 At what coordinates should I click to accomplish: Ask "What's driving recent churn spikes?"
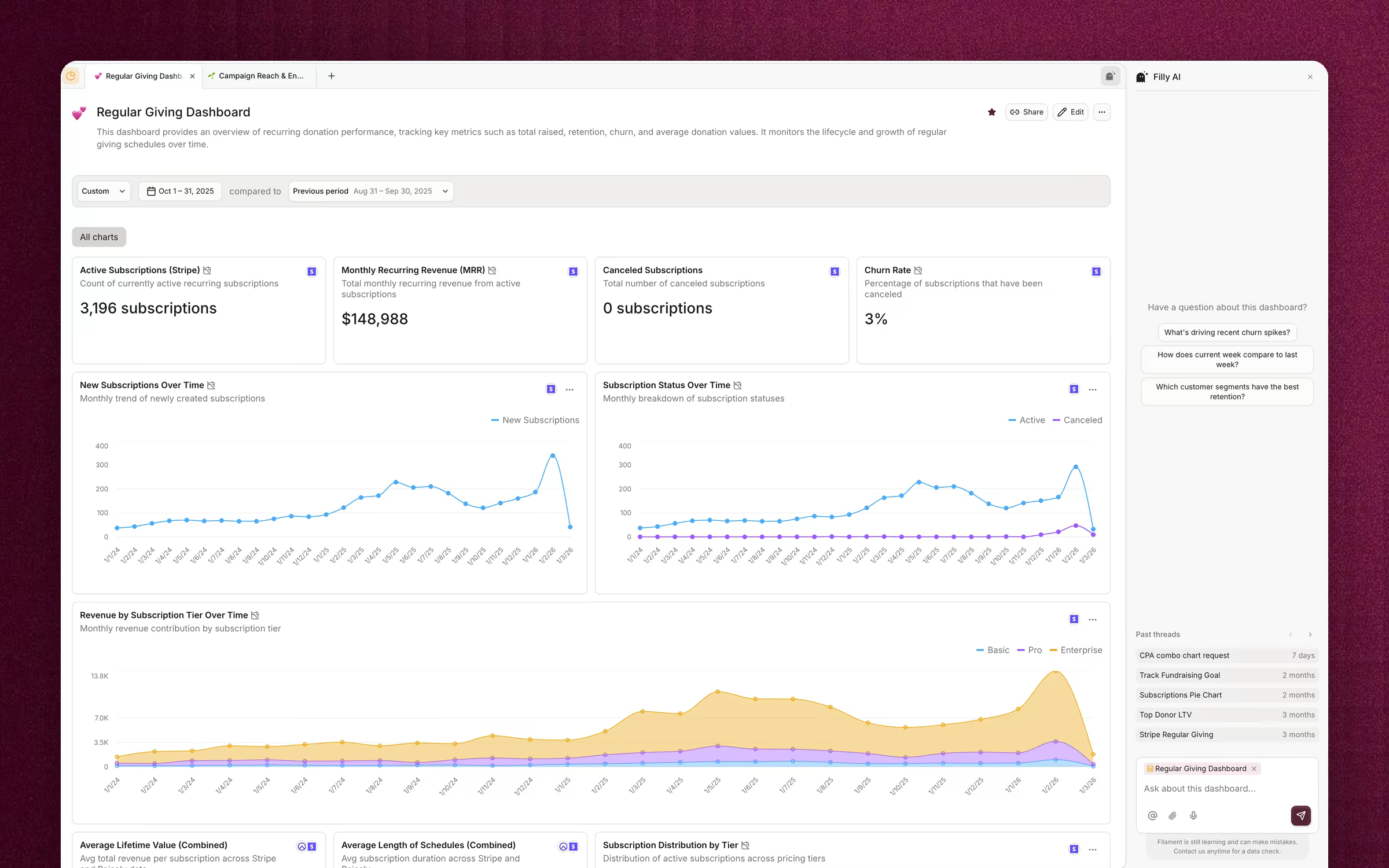[x=1227, y=333]
